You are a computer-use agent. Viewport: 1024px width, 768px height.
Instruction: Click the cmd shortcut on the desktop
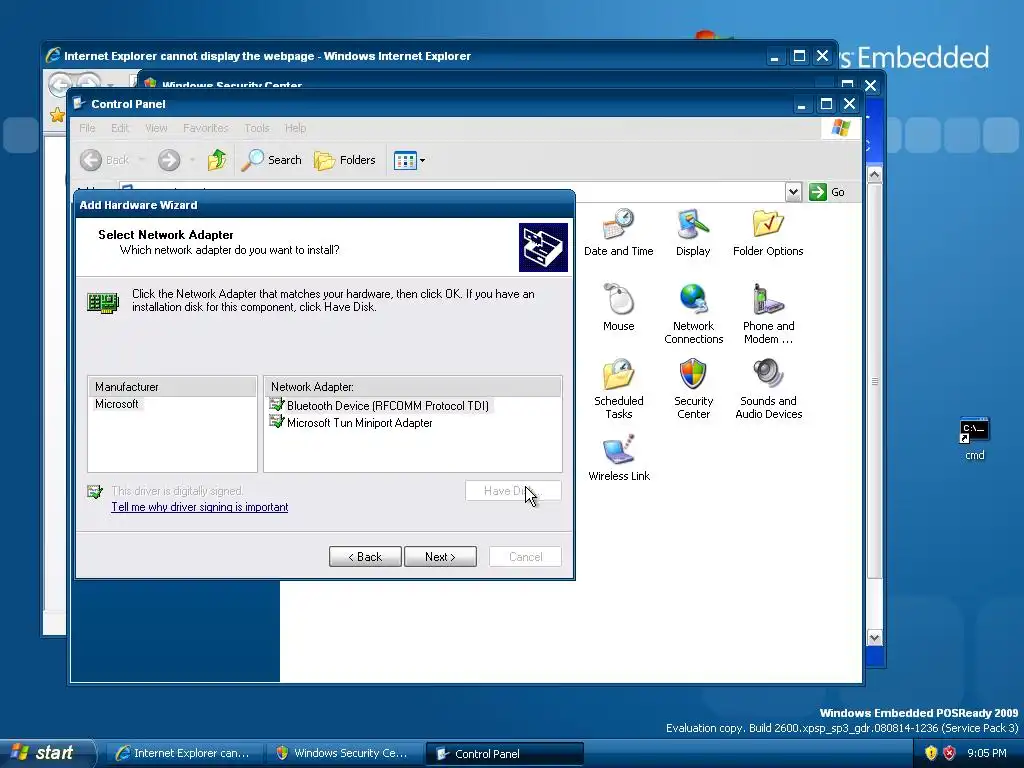coord(974,439)
